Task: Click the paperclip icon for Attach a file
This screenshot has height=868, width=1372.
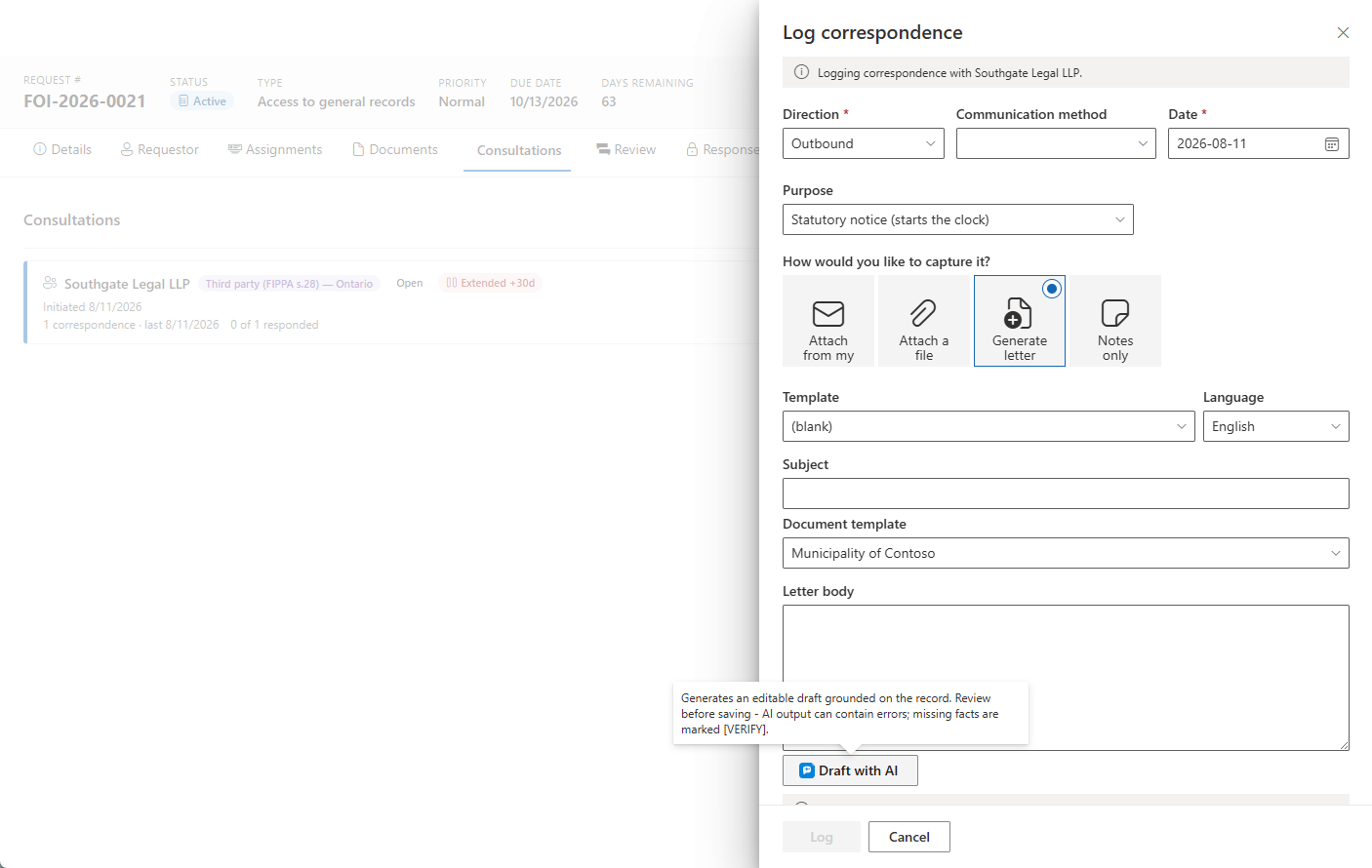Action: coord(924,313)
